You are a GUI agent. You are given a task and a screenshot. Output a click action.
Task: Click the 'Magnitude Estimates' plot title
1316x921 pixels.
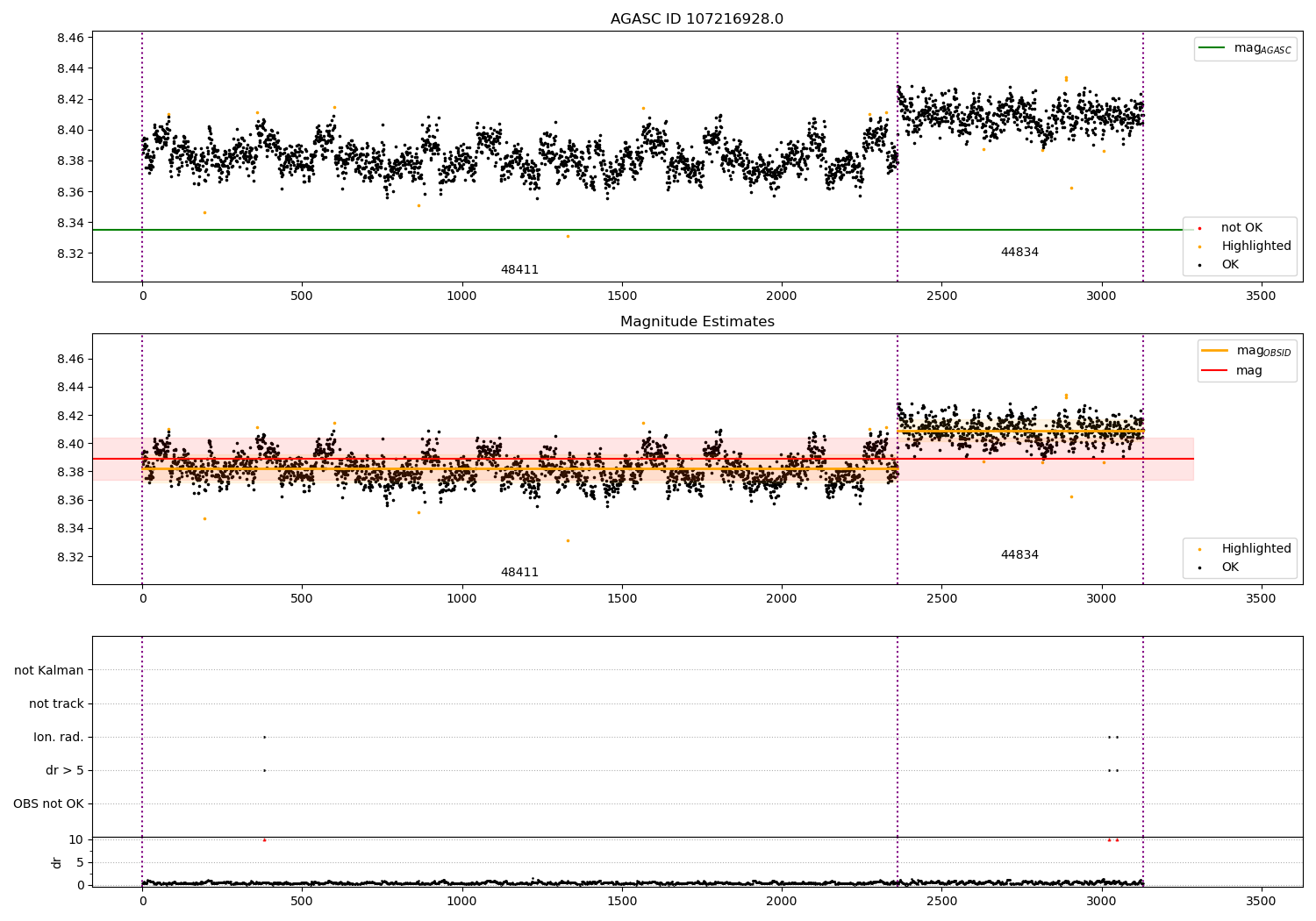pyautogui.click(x=697, y=322)
